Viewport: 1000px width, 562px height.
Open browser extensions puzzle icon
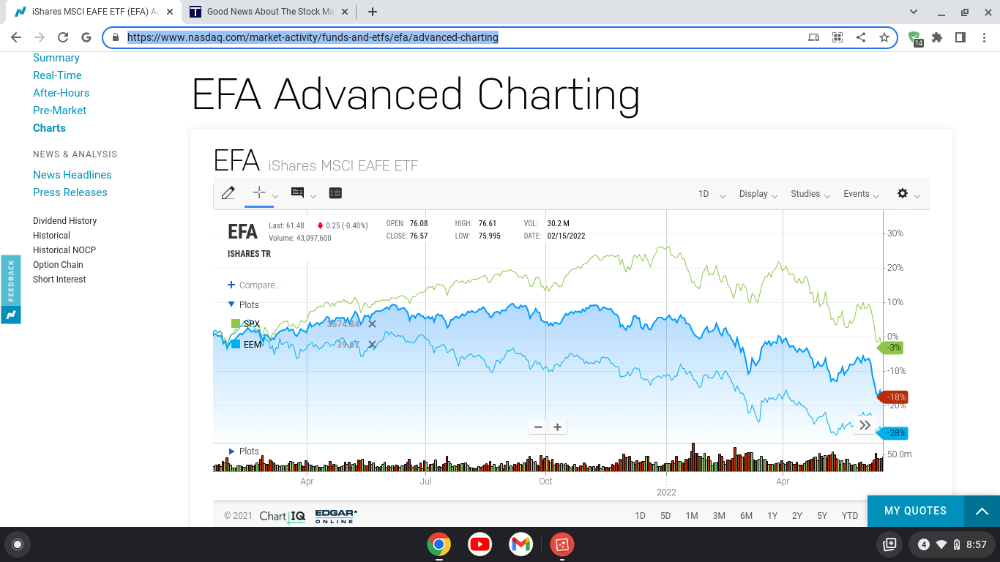click(x=937, y=37)
